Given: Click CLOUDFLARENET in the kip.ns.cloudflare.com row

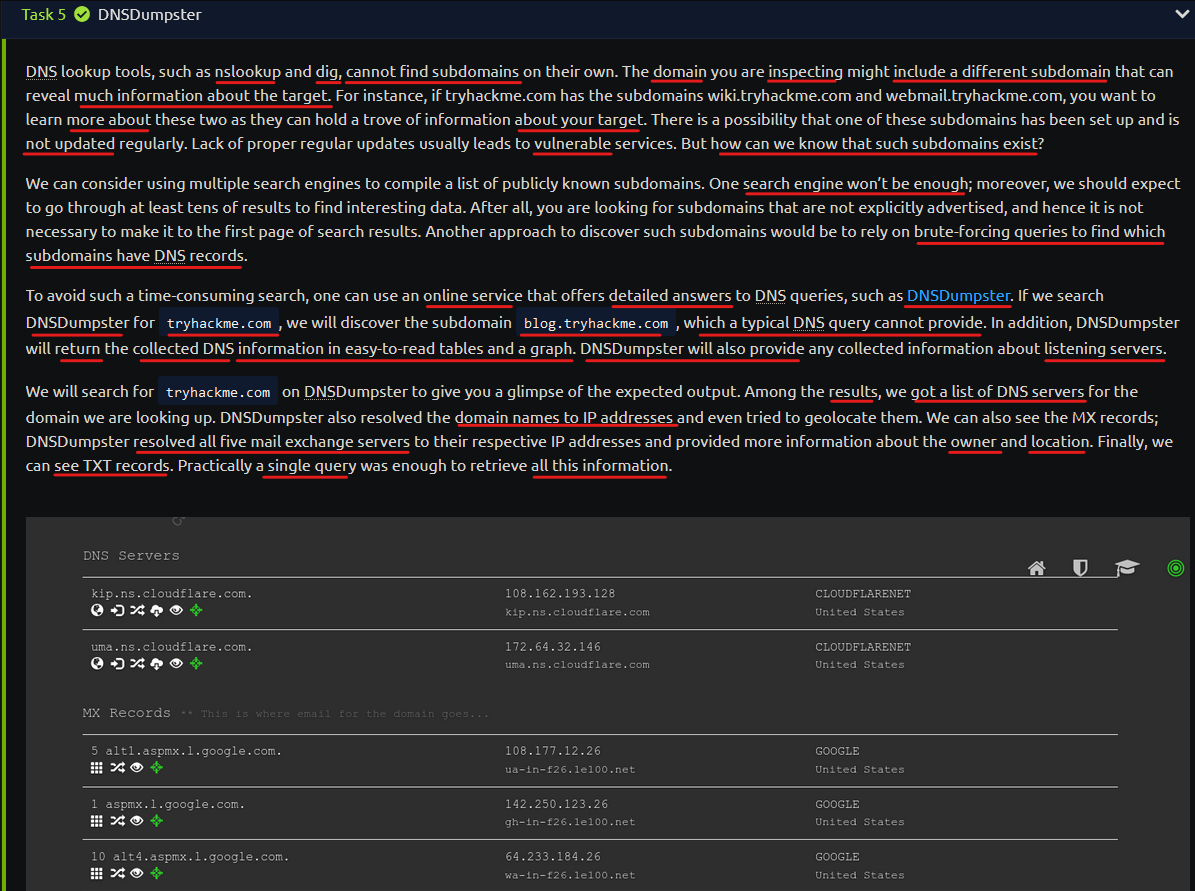Looking at the screenshot, I should coord(863,594).
